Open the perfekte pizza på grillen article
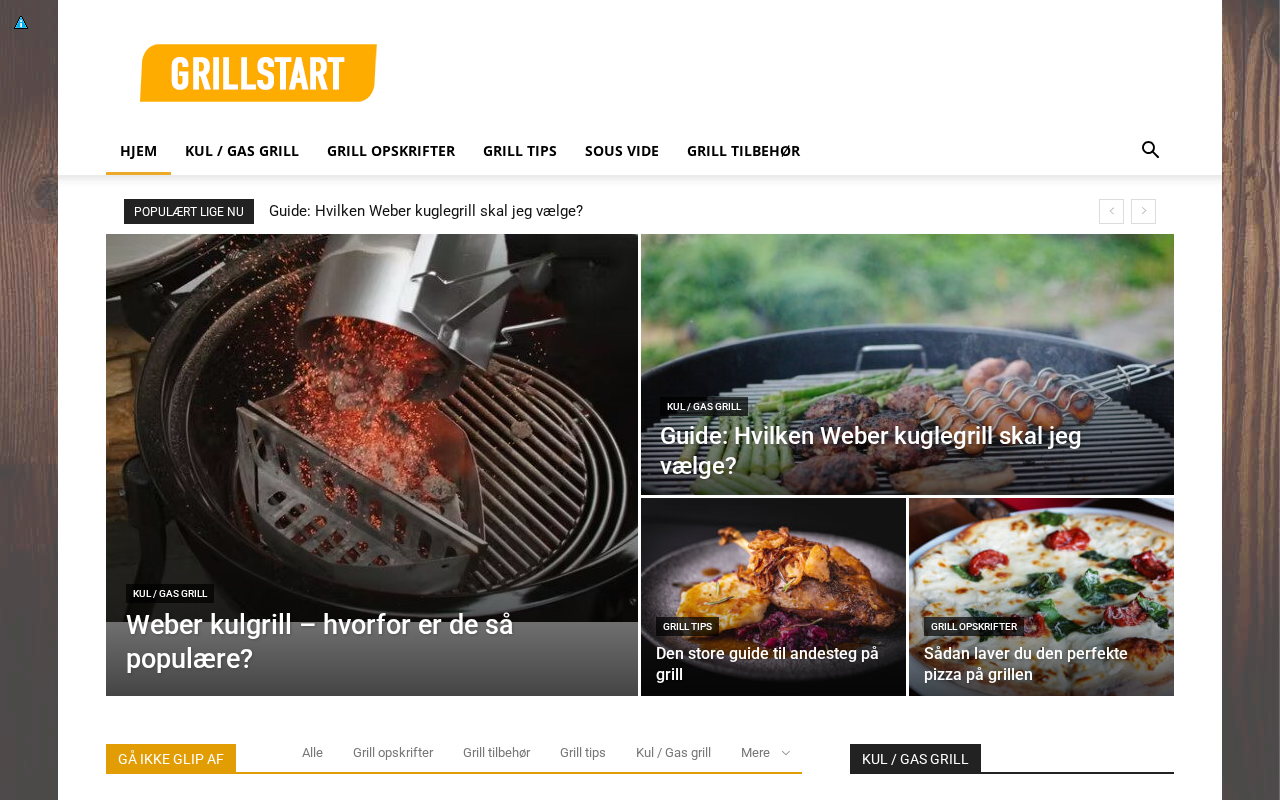The height and width of the screenshot is (800, 1280). coord(1026,664)
